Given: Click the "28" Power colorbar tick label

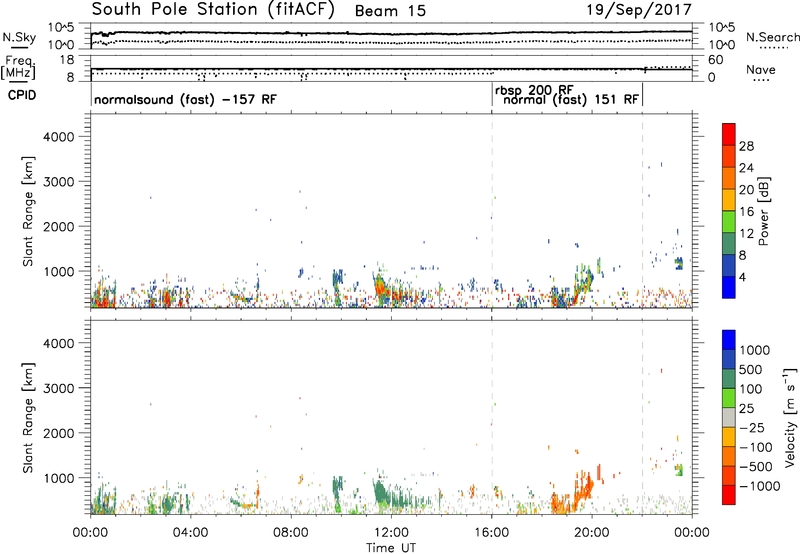Looking at the screenshot, I should pos(746,146).
